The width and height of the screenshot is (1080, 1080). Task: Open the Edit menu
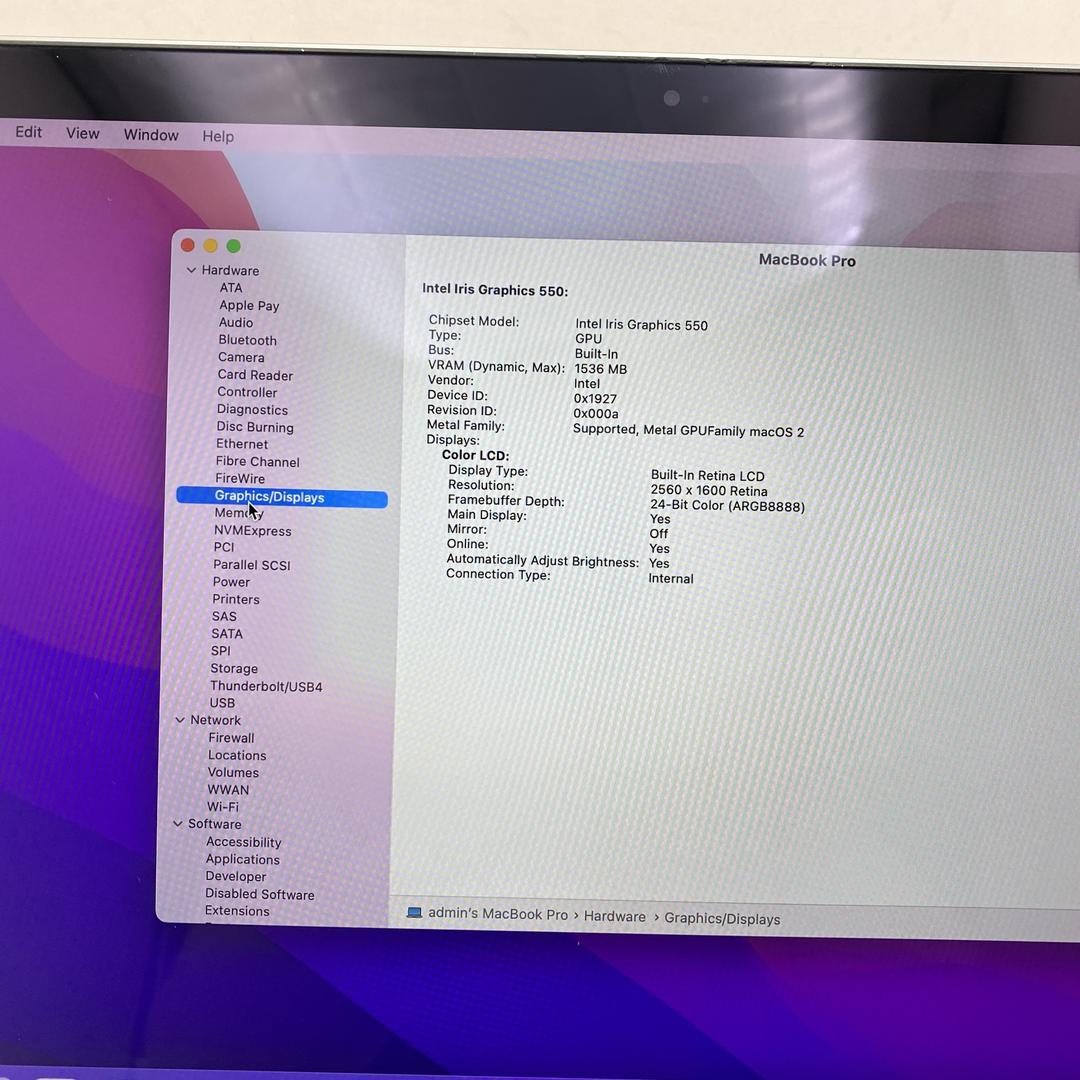pos(28,132)
